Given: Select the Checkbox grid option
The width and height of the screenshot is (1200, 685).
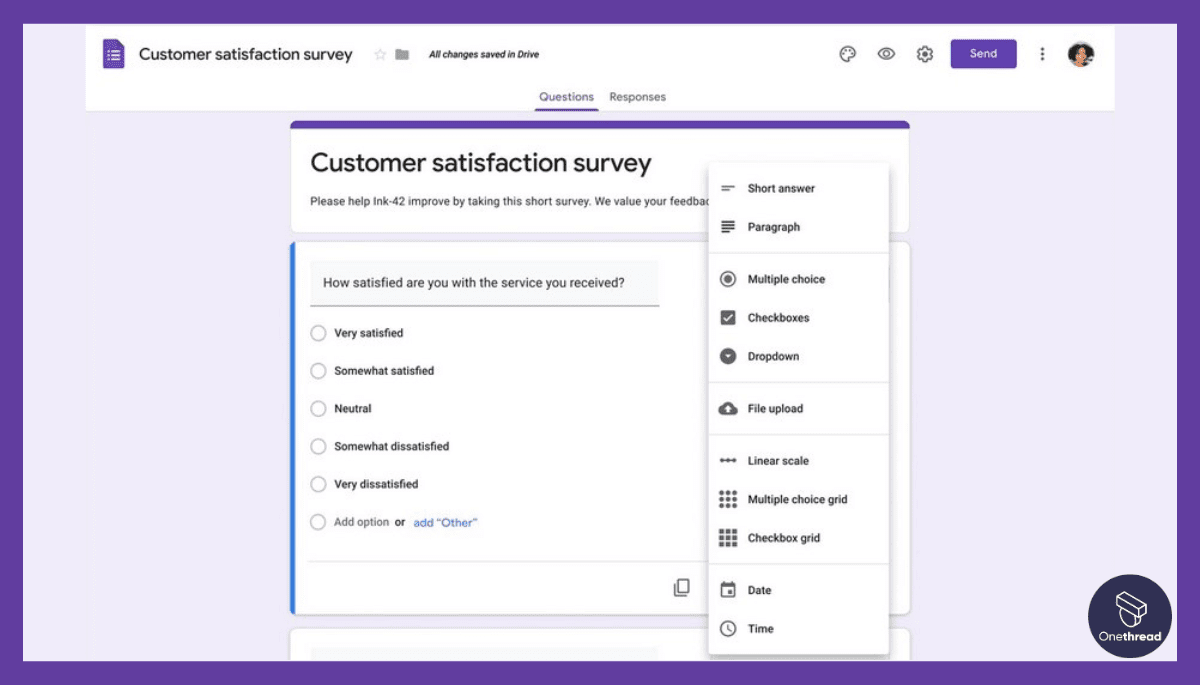Looking at the screenshot, I should click(785, 538).
